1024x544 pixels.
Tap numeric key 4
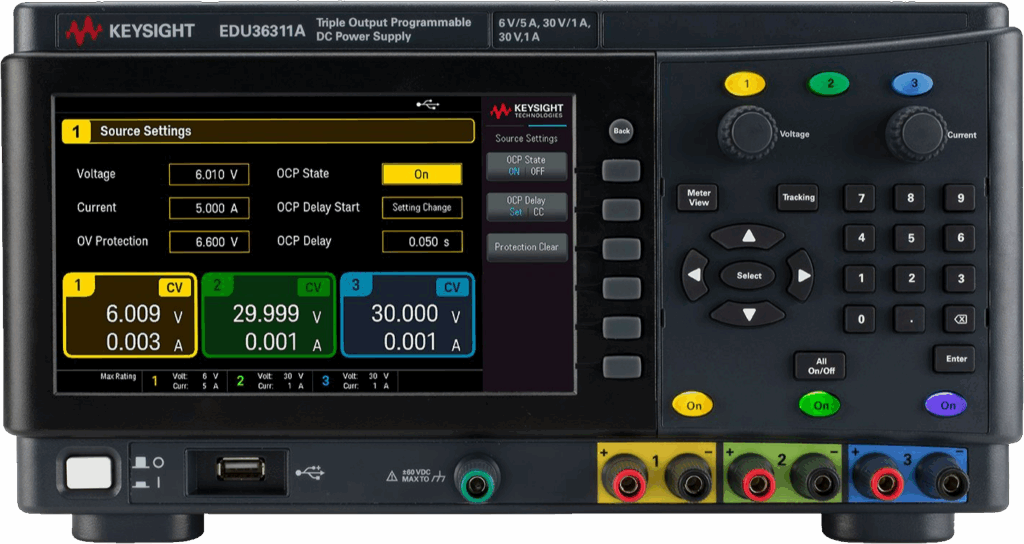click(x=861, y=238)
